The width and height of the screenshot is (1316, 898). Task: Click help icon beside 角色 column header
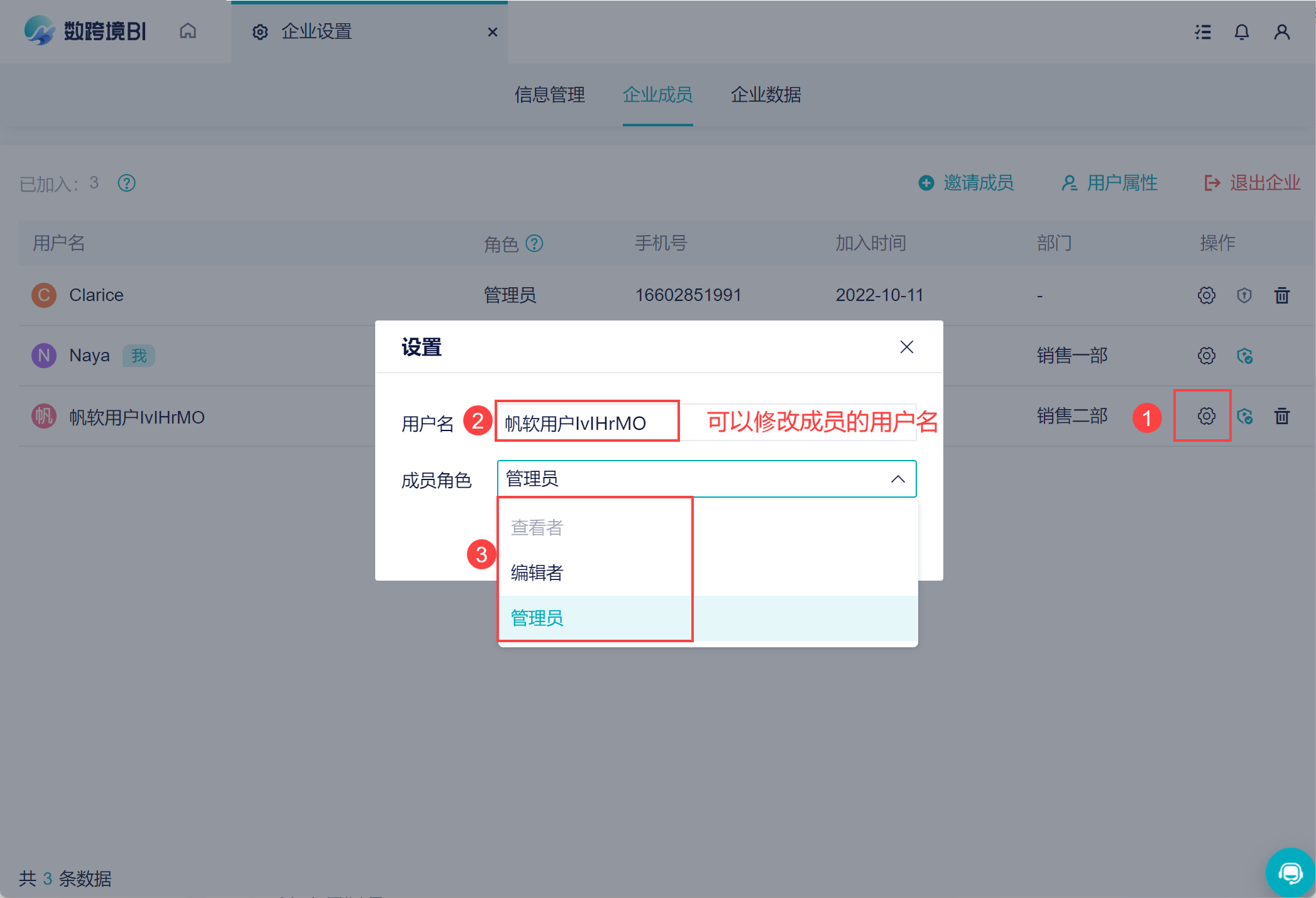tap(534, 243)
